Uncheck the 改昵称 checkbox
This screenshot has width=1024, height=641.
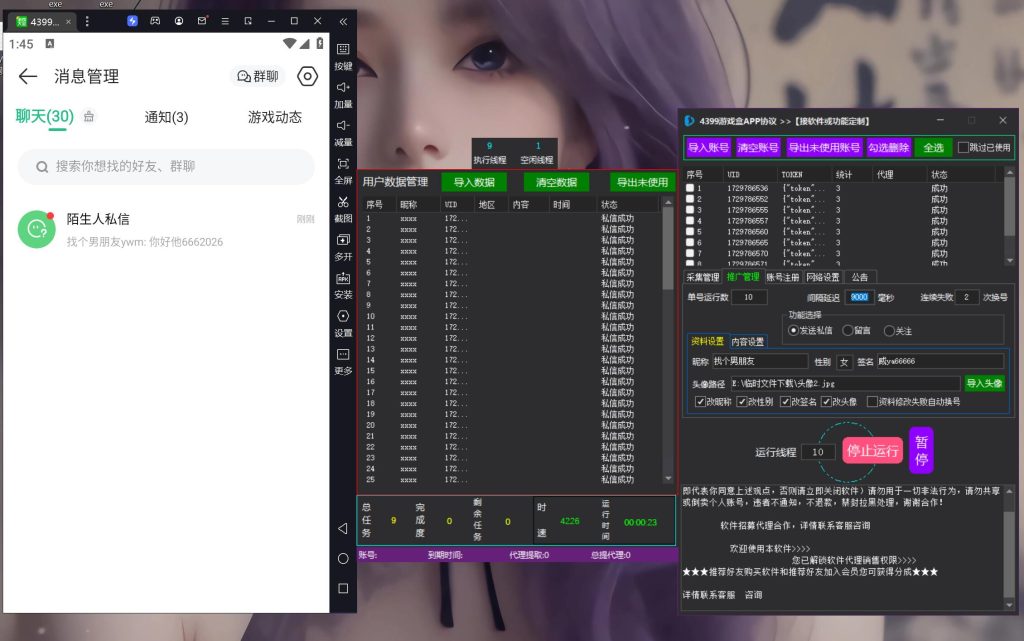tap(700, 401)
